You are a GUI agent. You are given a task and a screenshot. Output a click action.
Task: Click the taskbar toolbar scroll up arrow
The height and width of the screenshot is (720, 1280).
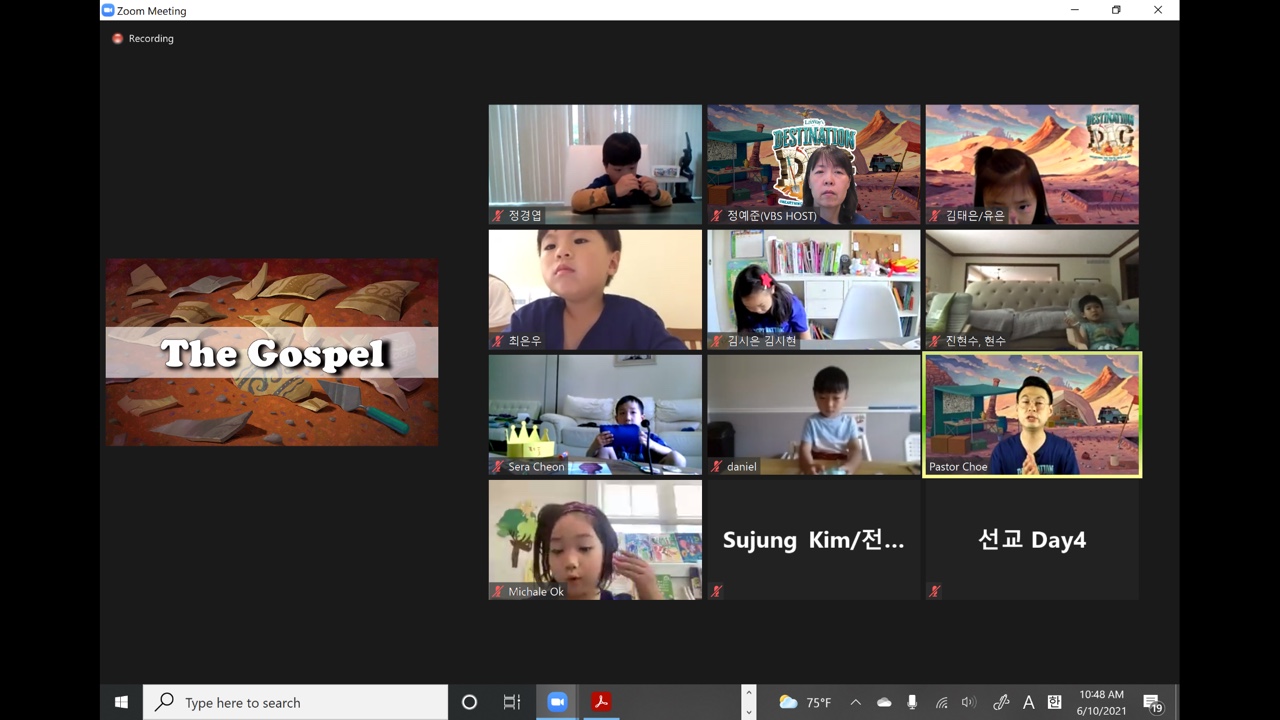[x=748, y=692]
